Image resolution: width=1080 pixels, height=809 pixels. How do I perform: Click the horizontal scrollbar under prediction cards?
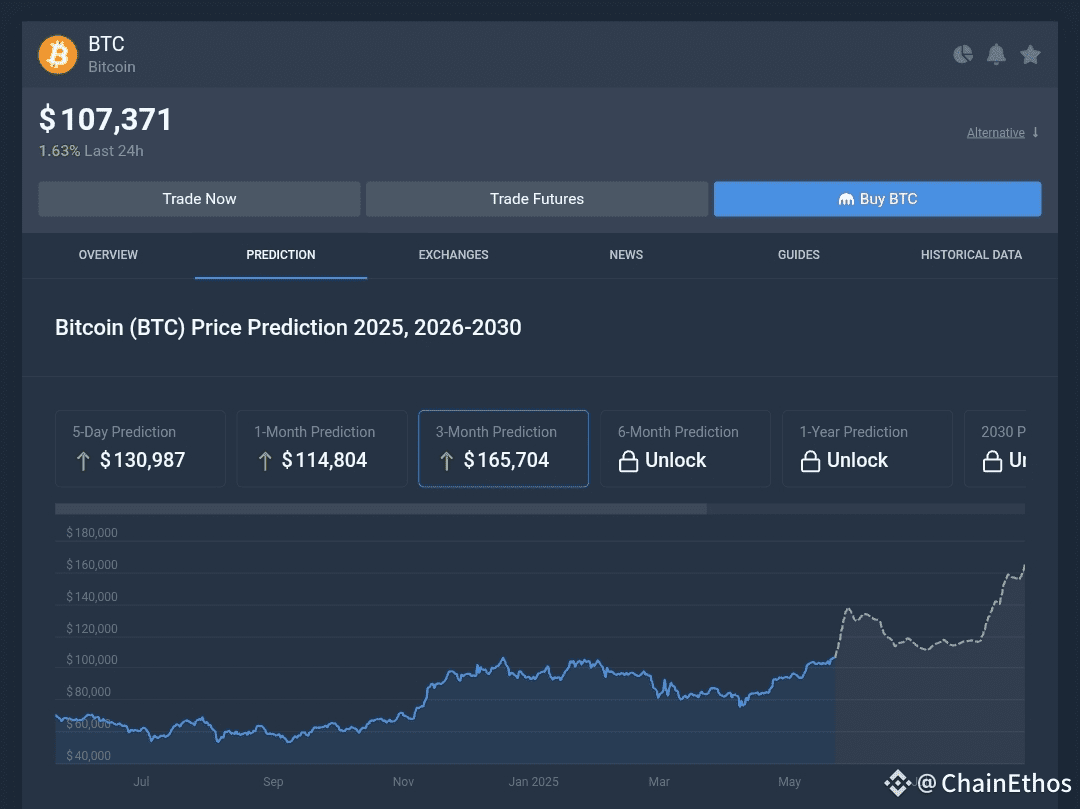tap(381, 509)
